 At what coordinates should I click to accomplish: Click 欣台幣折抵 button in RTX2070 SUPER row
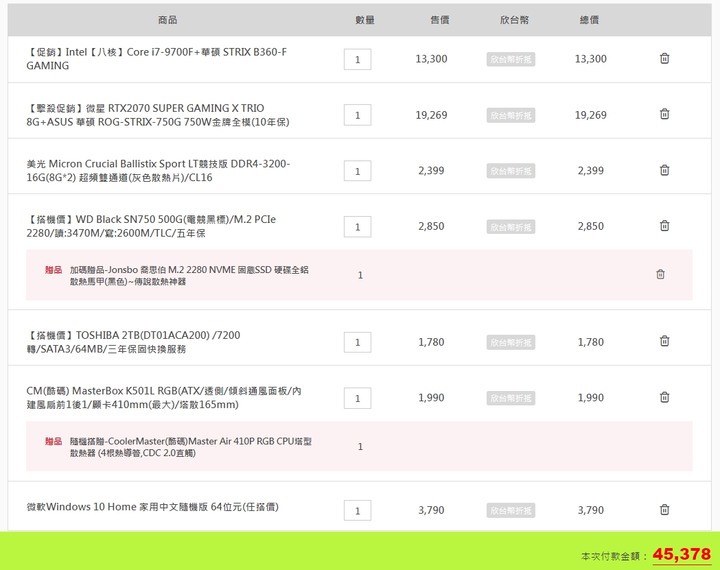pos(511,115)
